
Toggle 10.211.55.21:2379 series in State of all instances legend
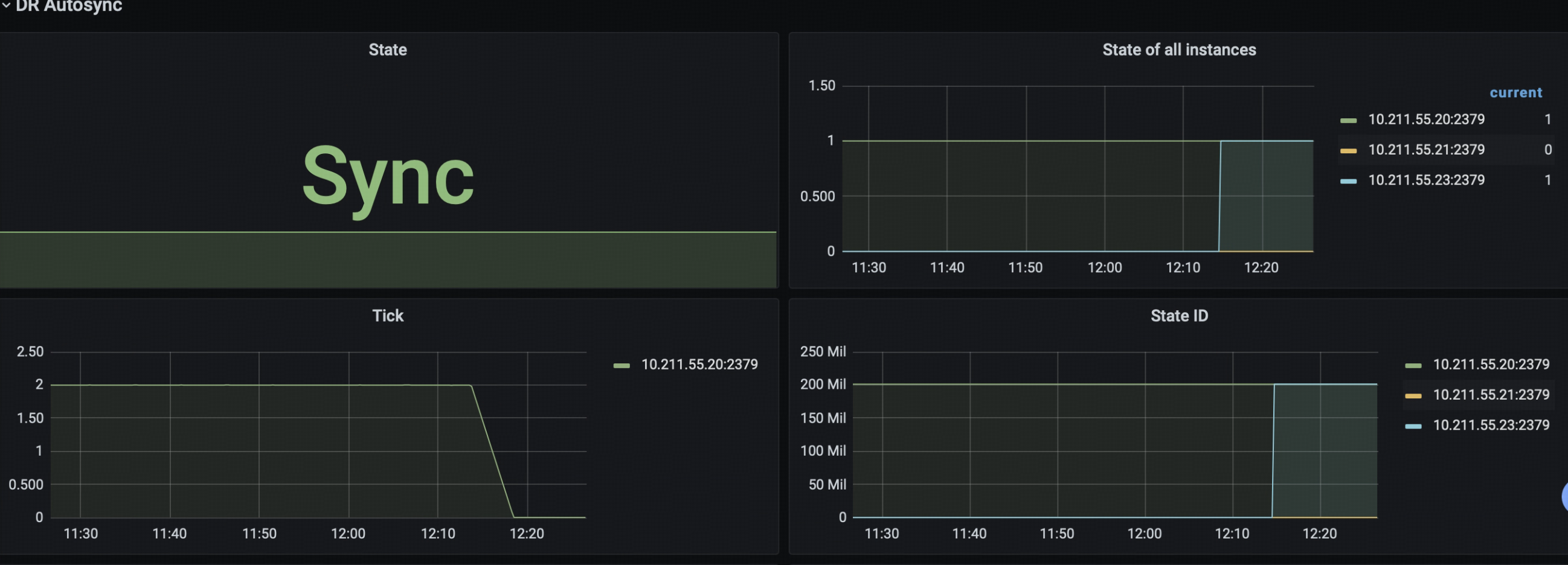1426,150
